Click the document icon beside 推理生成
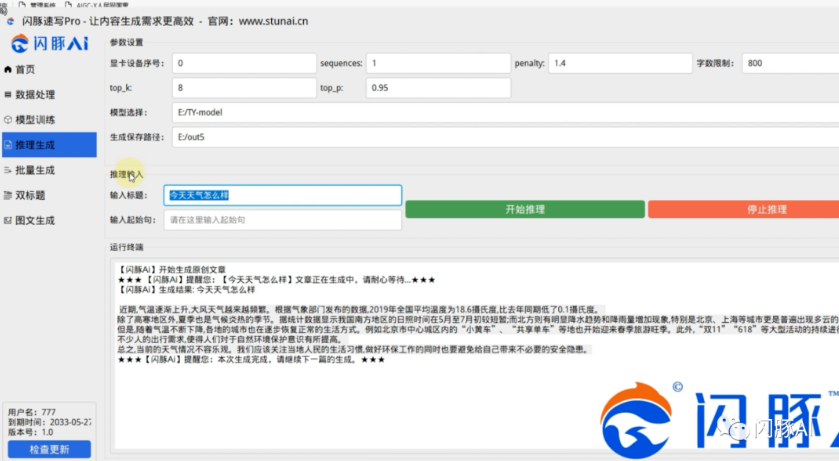 point(7,145)
